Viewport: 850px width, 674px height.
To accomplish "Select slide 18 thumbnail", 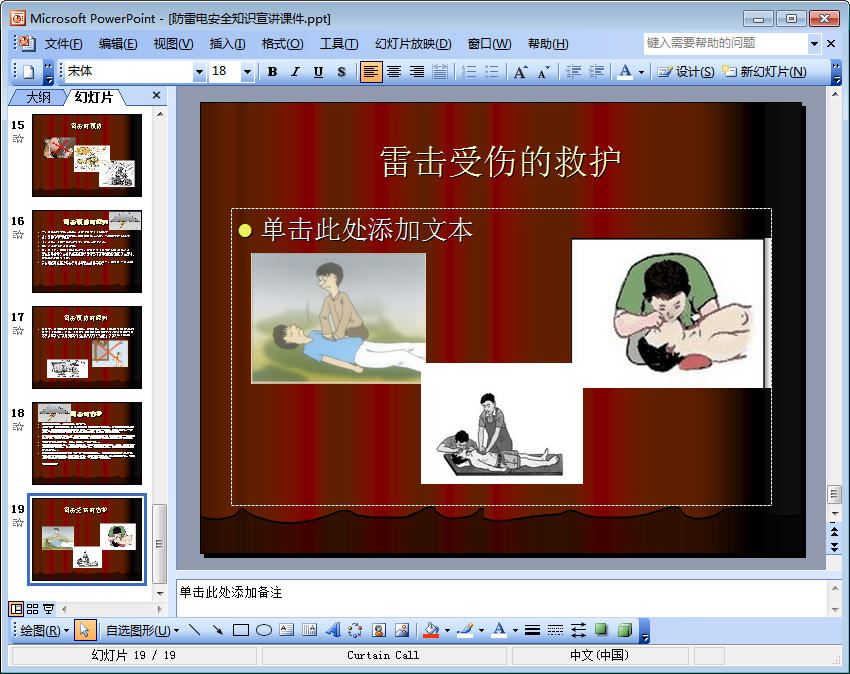I will click(87, 443).
